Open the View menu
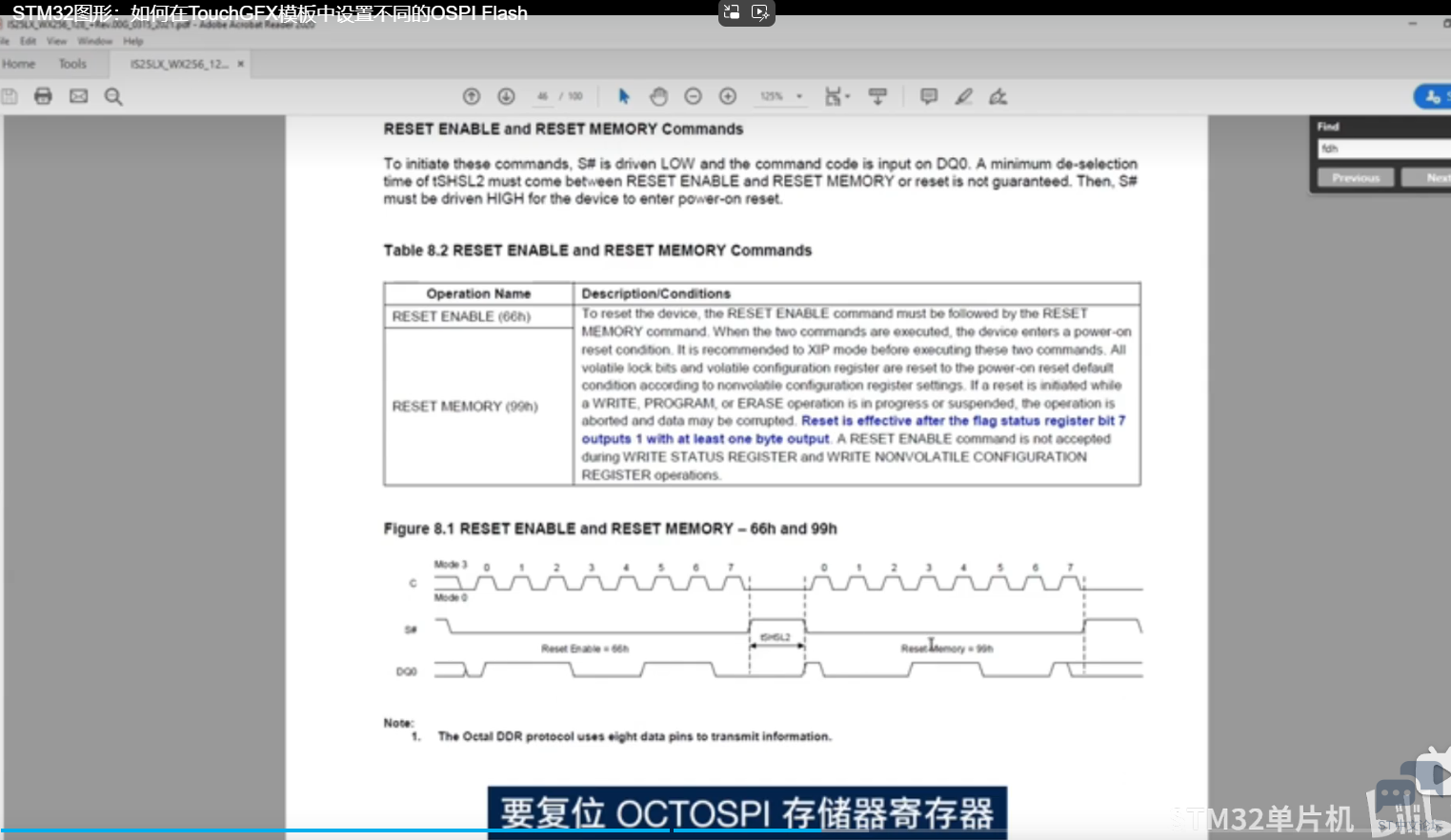This screenshot has width=1451, height=840. [57, 41]
